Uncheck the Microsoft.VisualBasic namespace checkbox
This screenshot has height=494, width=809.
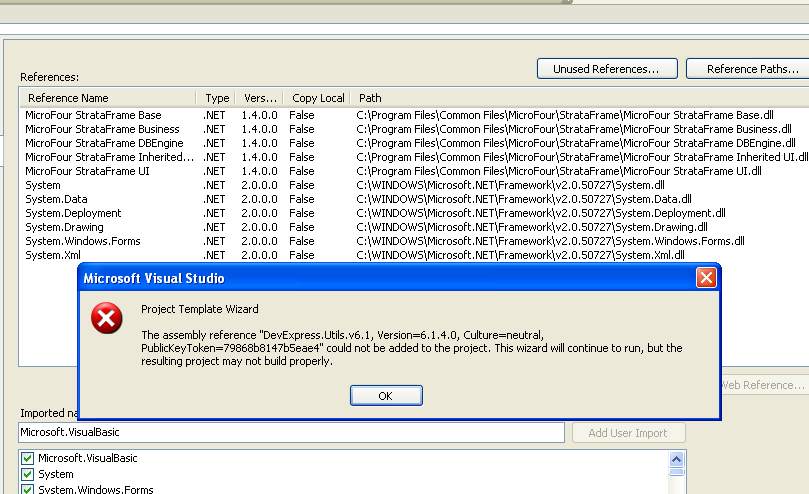tap(27, 458)
